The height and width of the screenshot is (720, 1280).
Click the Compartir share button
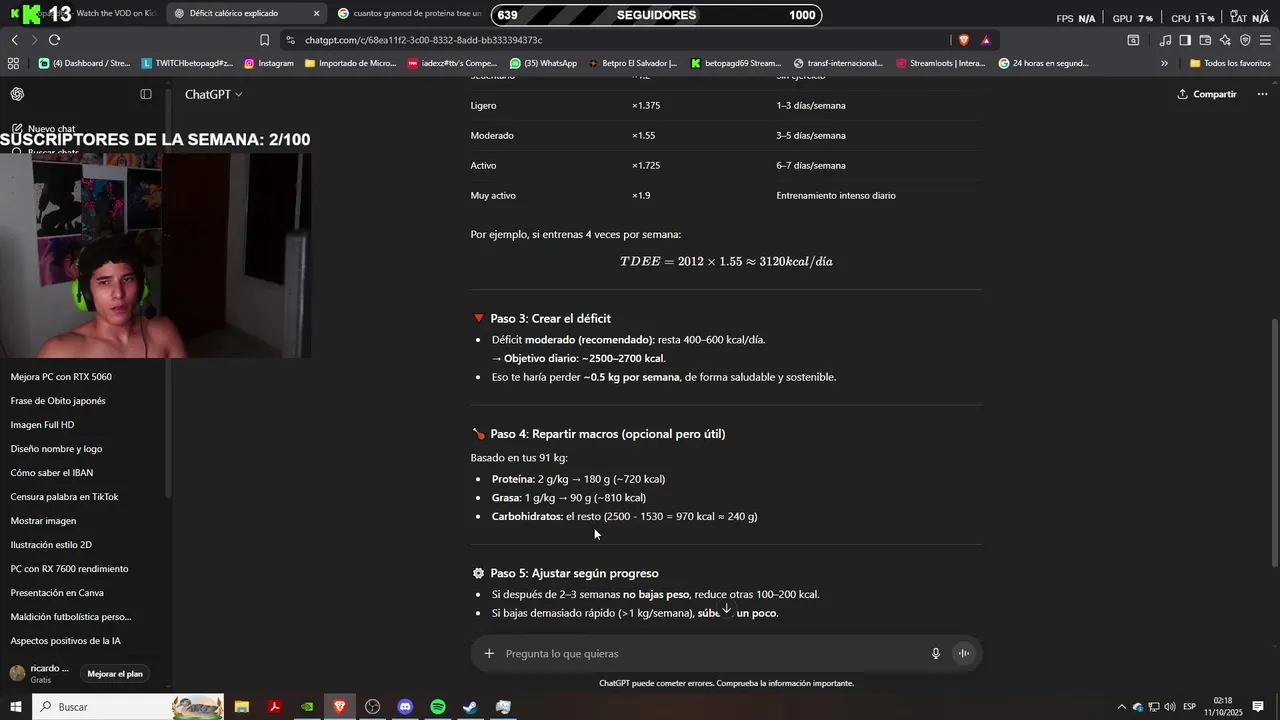click(x=1207, y=94)
